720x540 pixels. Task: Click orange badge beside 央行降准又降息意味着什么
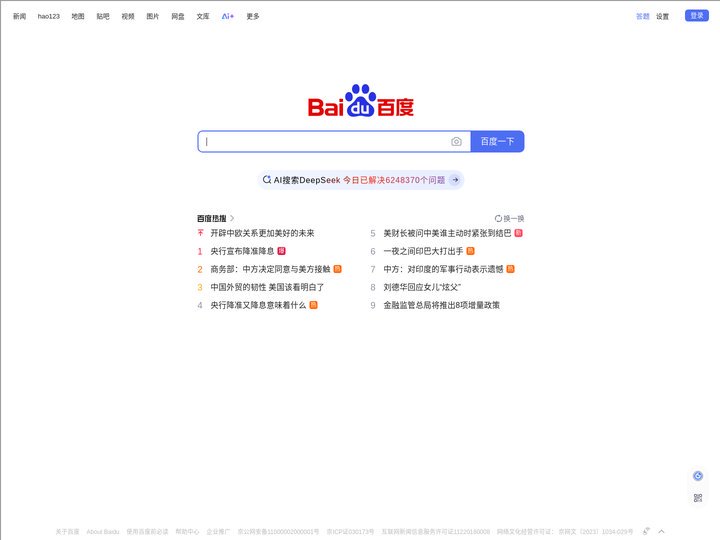[314, 304]
